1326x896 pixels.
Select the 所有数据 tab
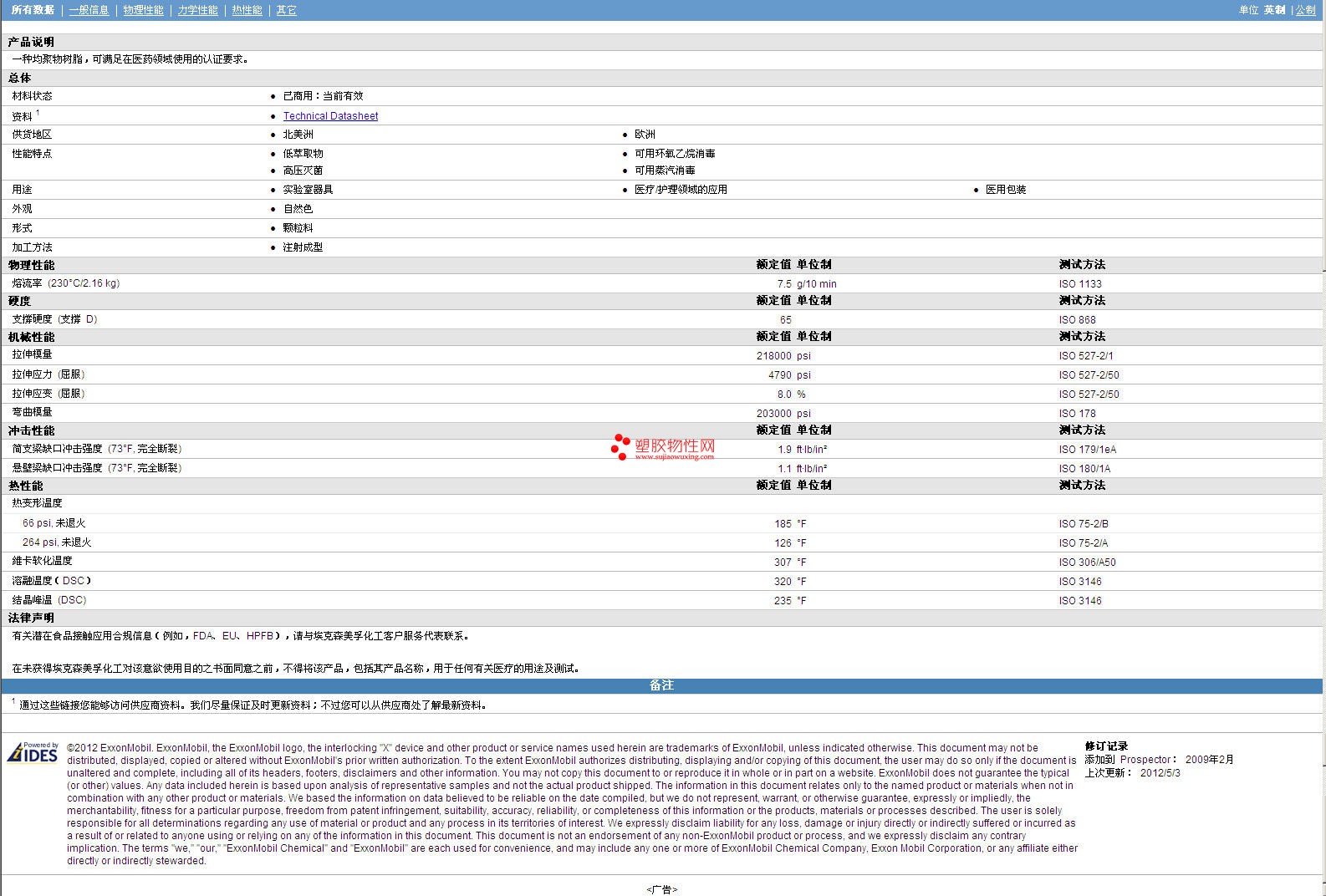(x=33, y=10)
